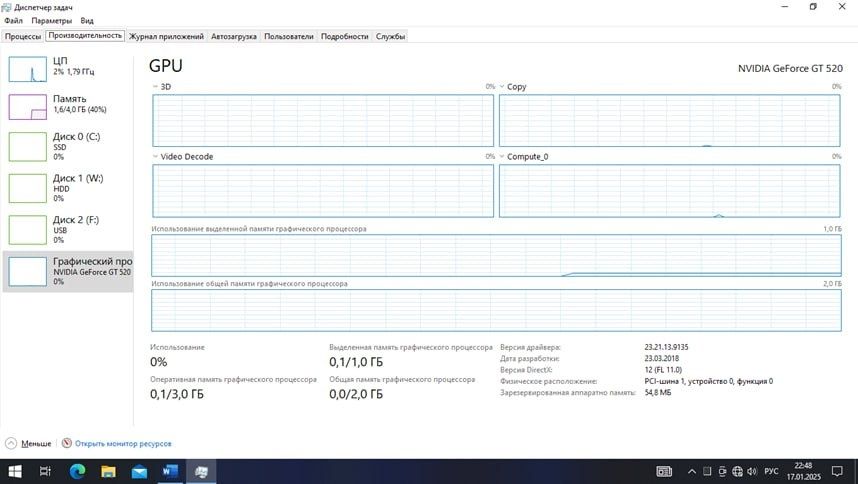Switch to the Журнал приложений tab

[x=166, y=37]
